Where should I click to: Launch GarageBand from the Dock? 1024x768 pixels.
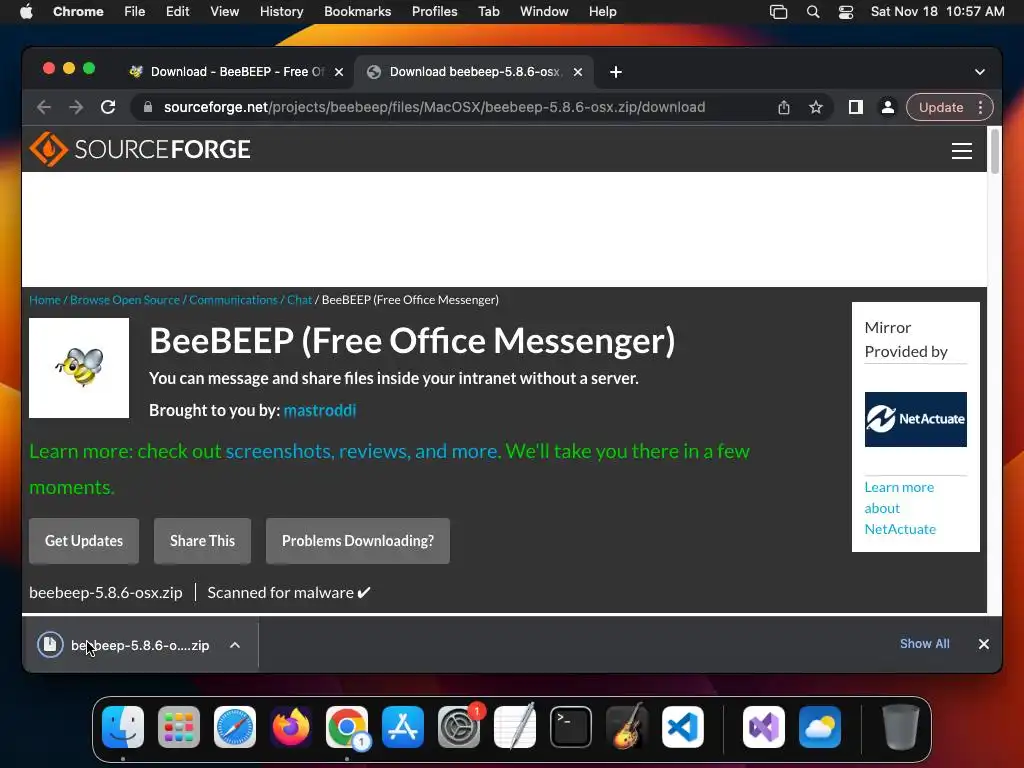(627, 727)
